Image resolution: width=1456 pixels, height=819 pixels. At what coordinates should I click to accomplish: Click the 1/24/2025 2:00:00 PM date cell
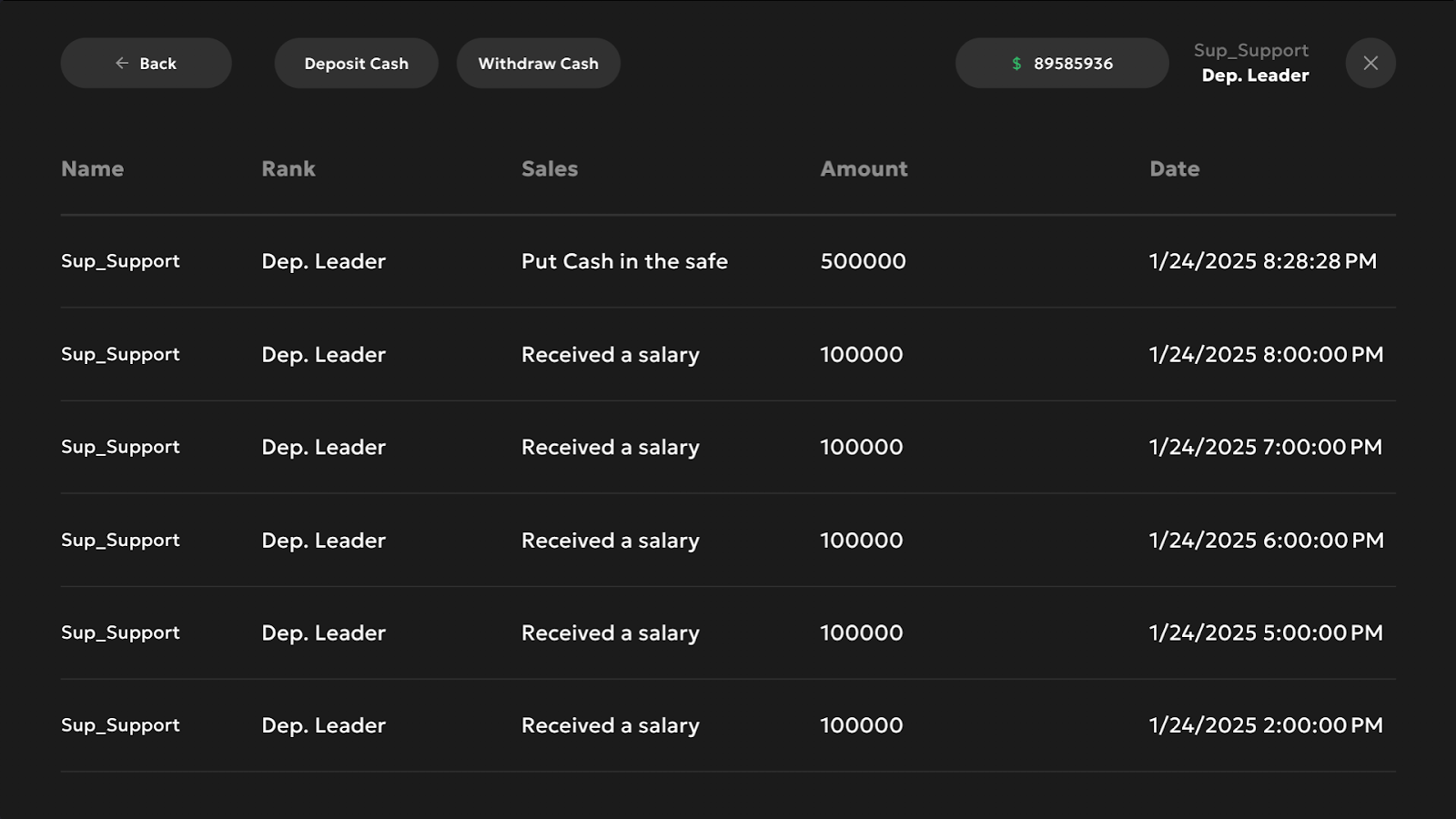point(1266,725)
